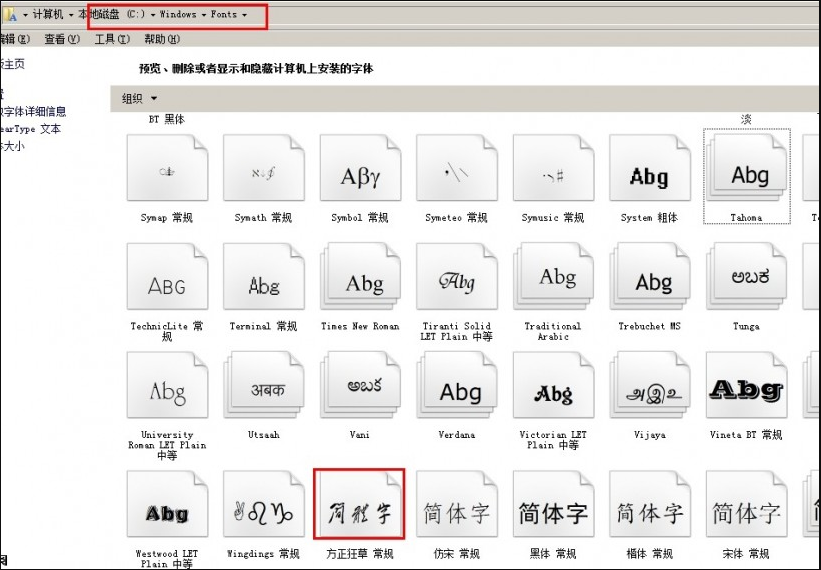821x570 pixels.
Task: Click the Wingdings 常规 font name label
Action: coord(263,553)
